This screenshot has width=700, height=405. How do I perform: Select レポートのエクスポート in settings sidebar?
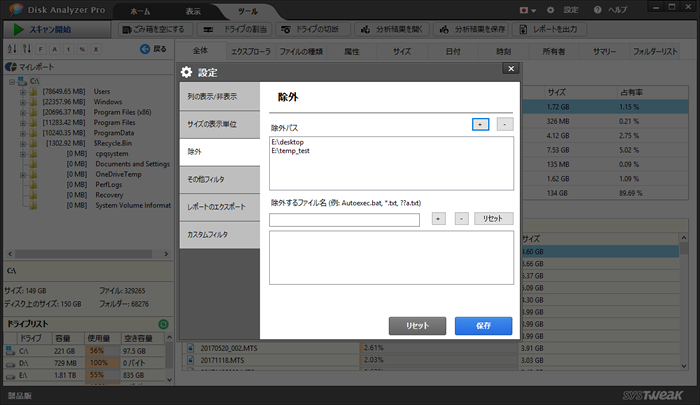pyautogui.click(x=220, y=207)
